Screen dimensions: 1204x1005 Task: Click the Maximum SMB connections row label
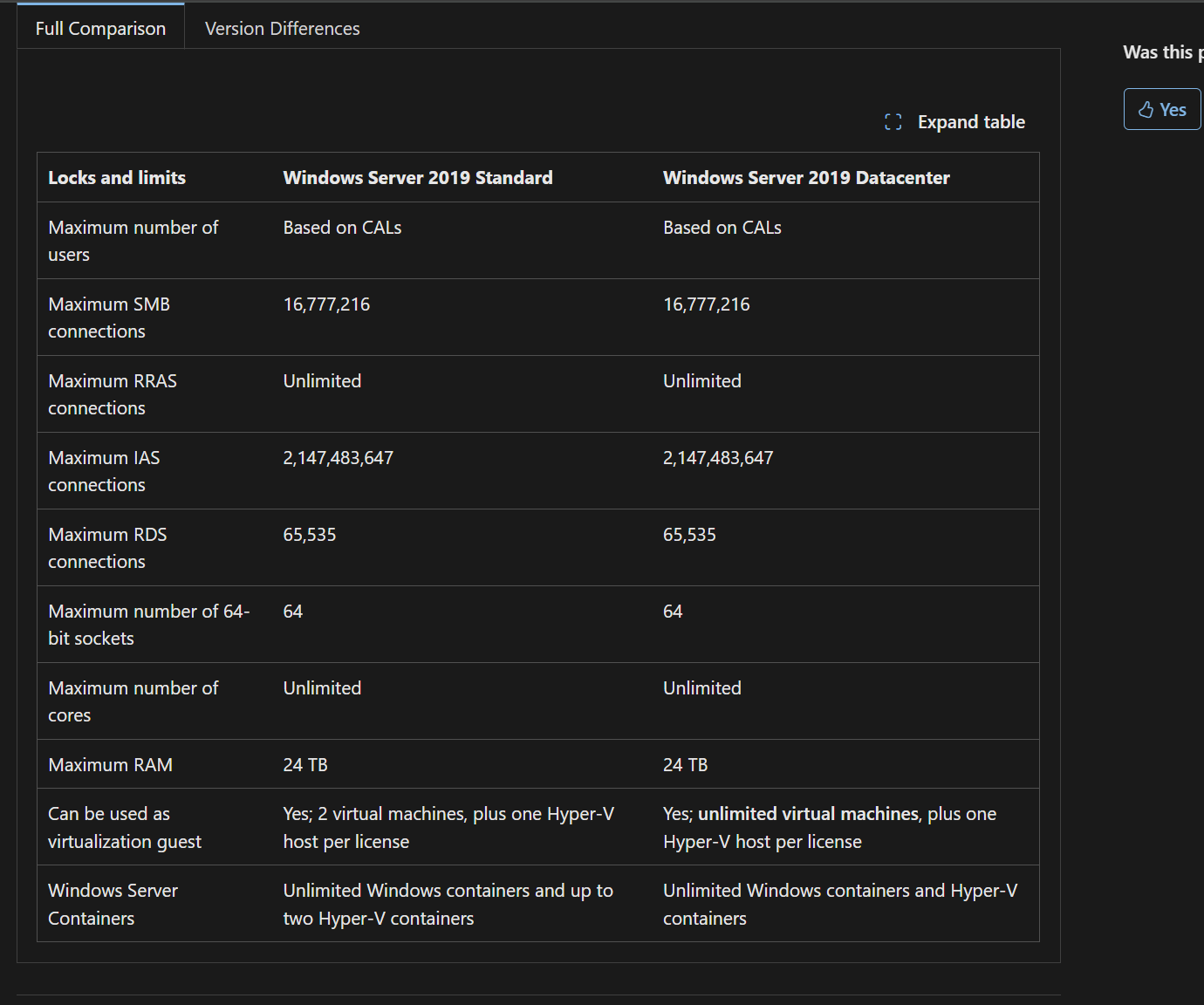tap(109, 318)
